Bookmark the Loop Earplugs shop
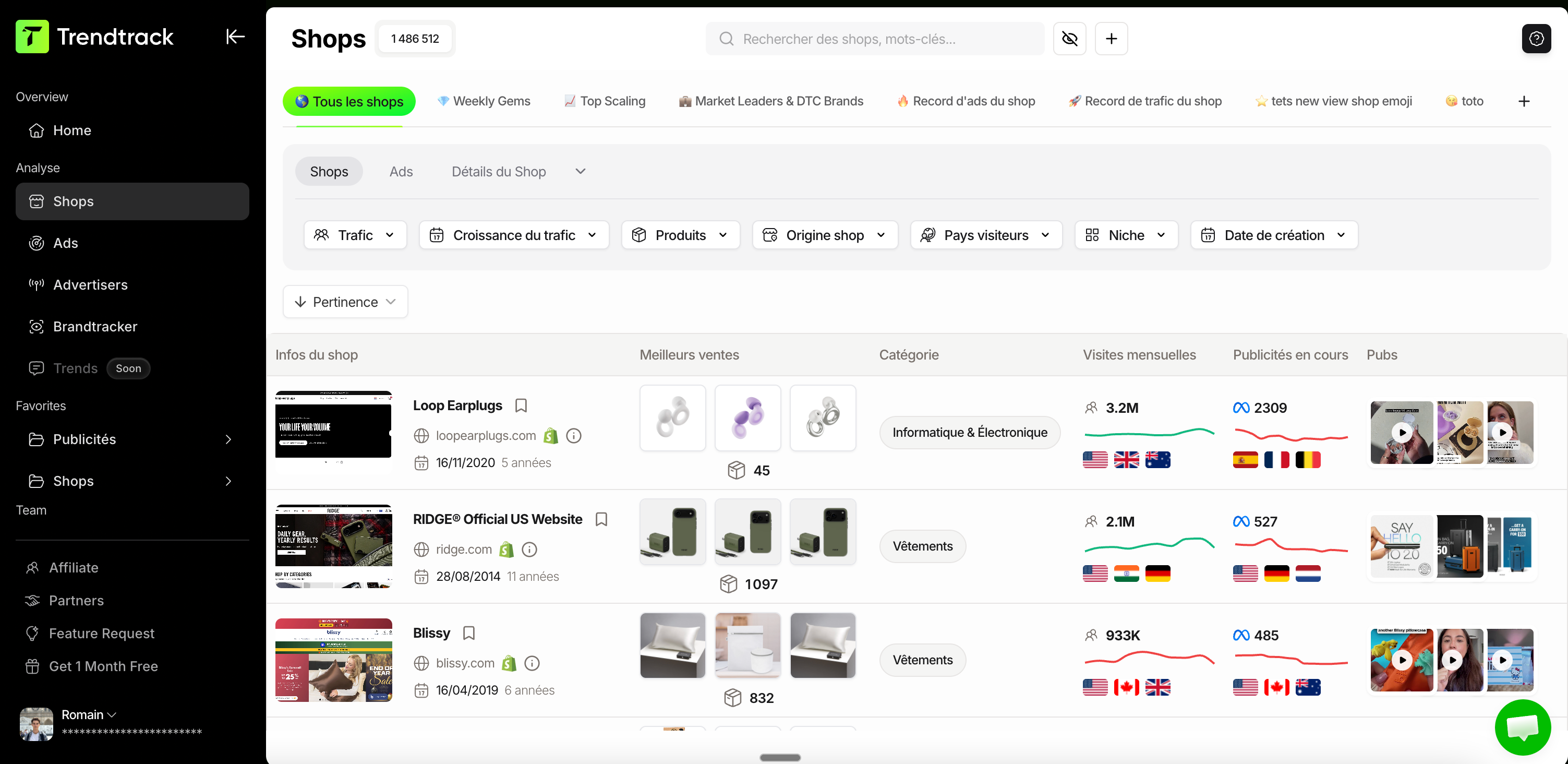The image size is (1568, 764). [x=521, y=405]
